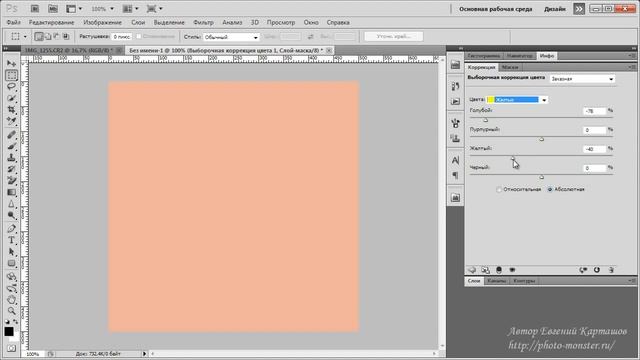
Task: Select the Move tool
Action: pos(11,64)
